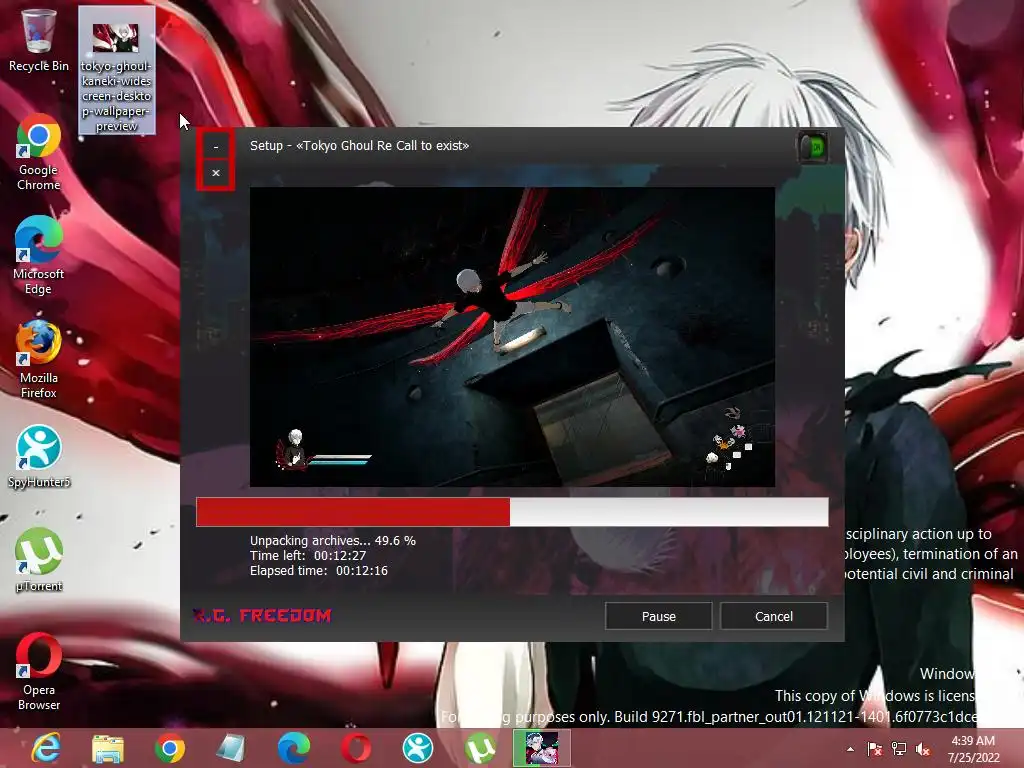Open µTorrent from the taskbar
Image resolution: width=1024 pixels, height=768 pixels.
coord(479,748)
